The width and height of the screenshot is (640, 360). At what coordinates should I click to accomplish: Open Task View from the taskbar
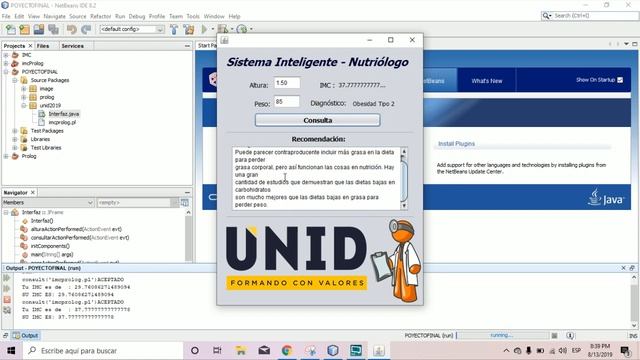point(217,351)
